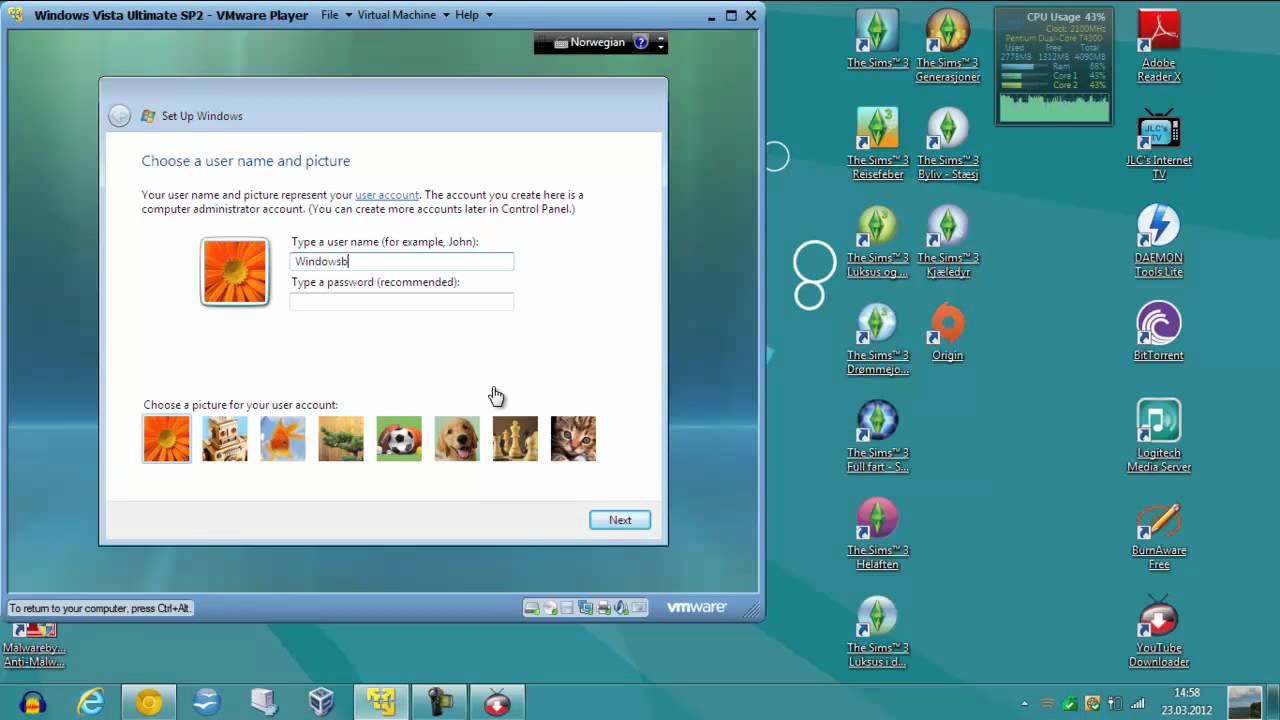
Task: Click the VMware network adapter status icon
Action: [586, 608]
